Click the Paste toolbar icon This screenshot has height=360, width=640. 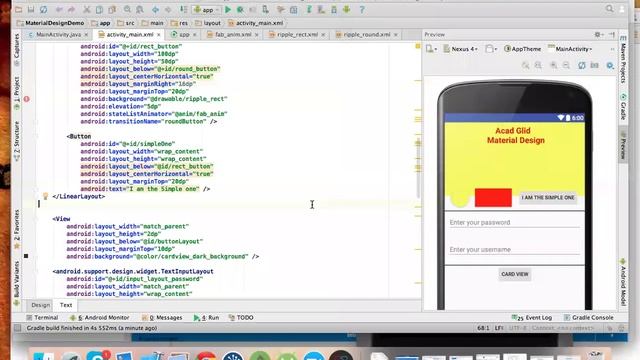click(112, 9)
